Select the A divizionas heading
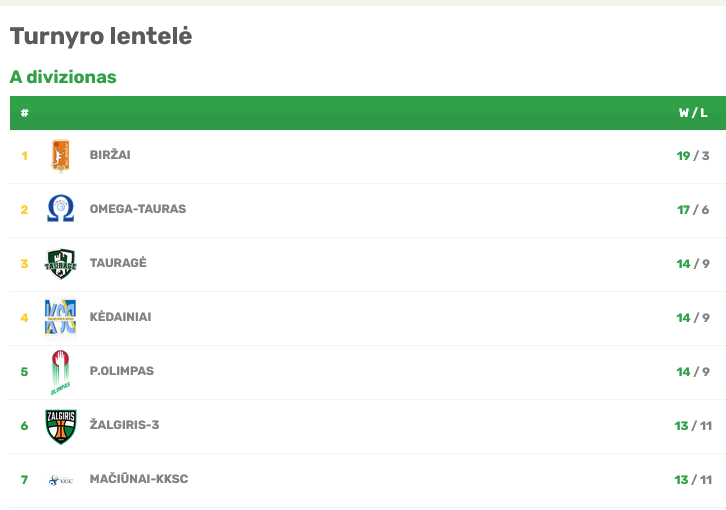 63,77
